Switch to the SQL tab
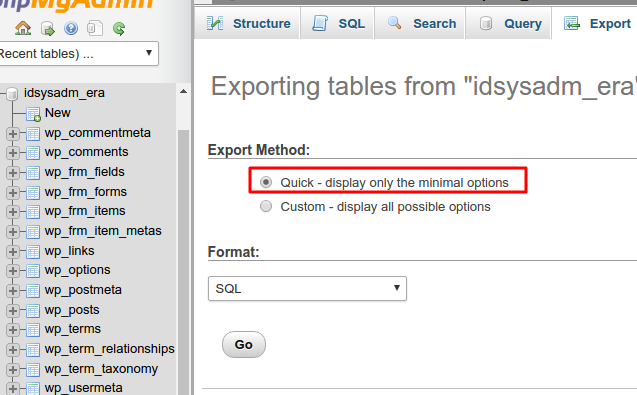637x395 pixels. tap(338, 24)
